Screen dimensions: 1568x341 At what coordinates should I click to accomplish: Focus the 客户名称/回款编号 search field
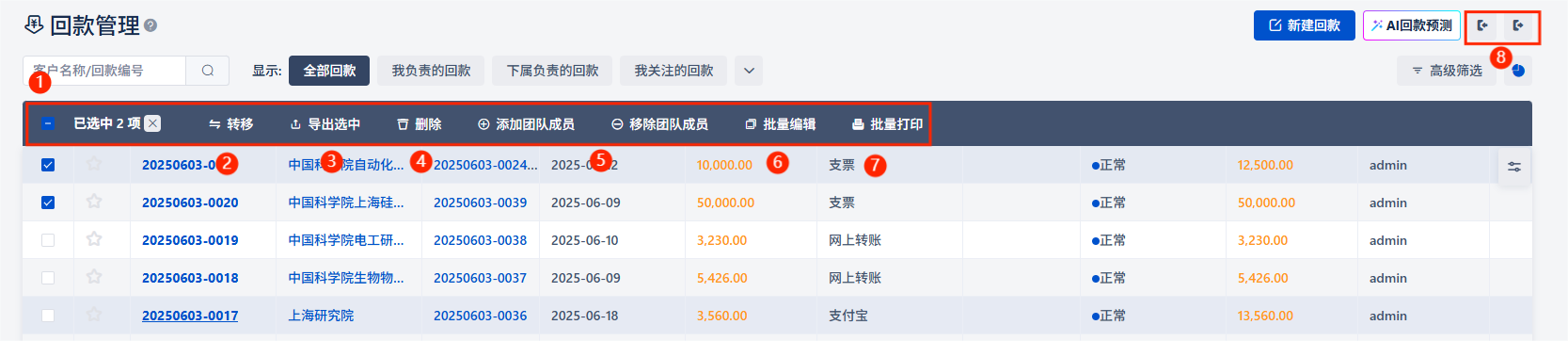(x=104, y=71)
